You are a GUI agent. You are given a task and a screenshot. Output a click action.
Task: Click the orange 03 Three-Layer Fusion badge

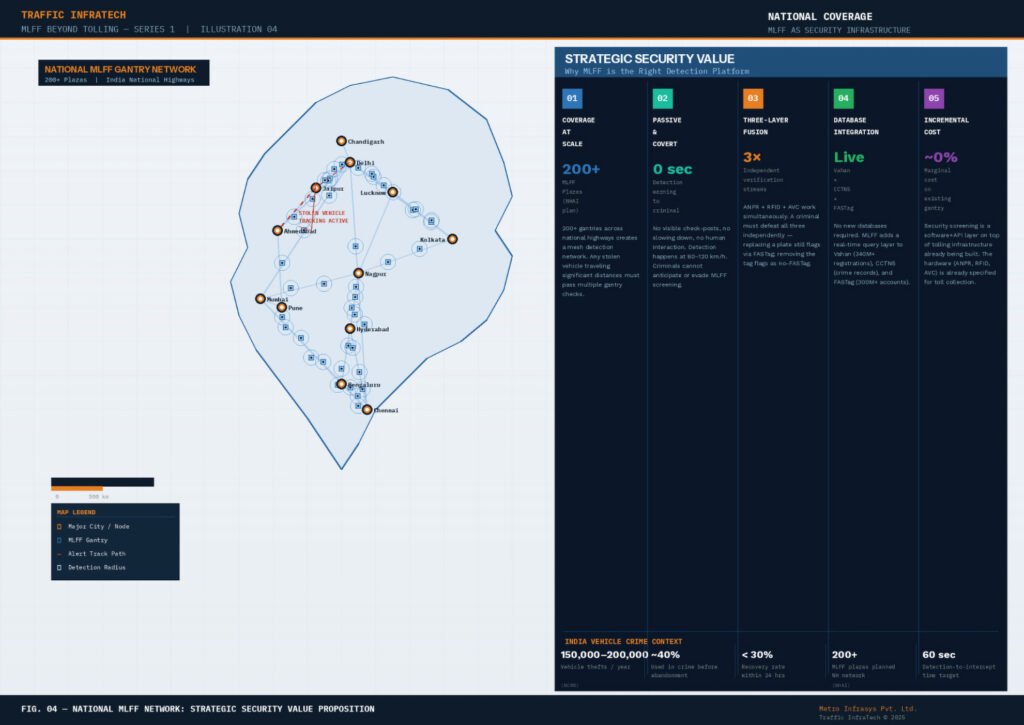tap(753, 98)
